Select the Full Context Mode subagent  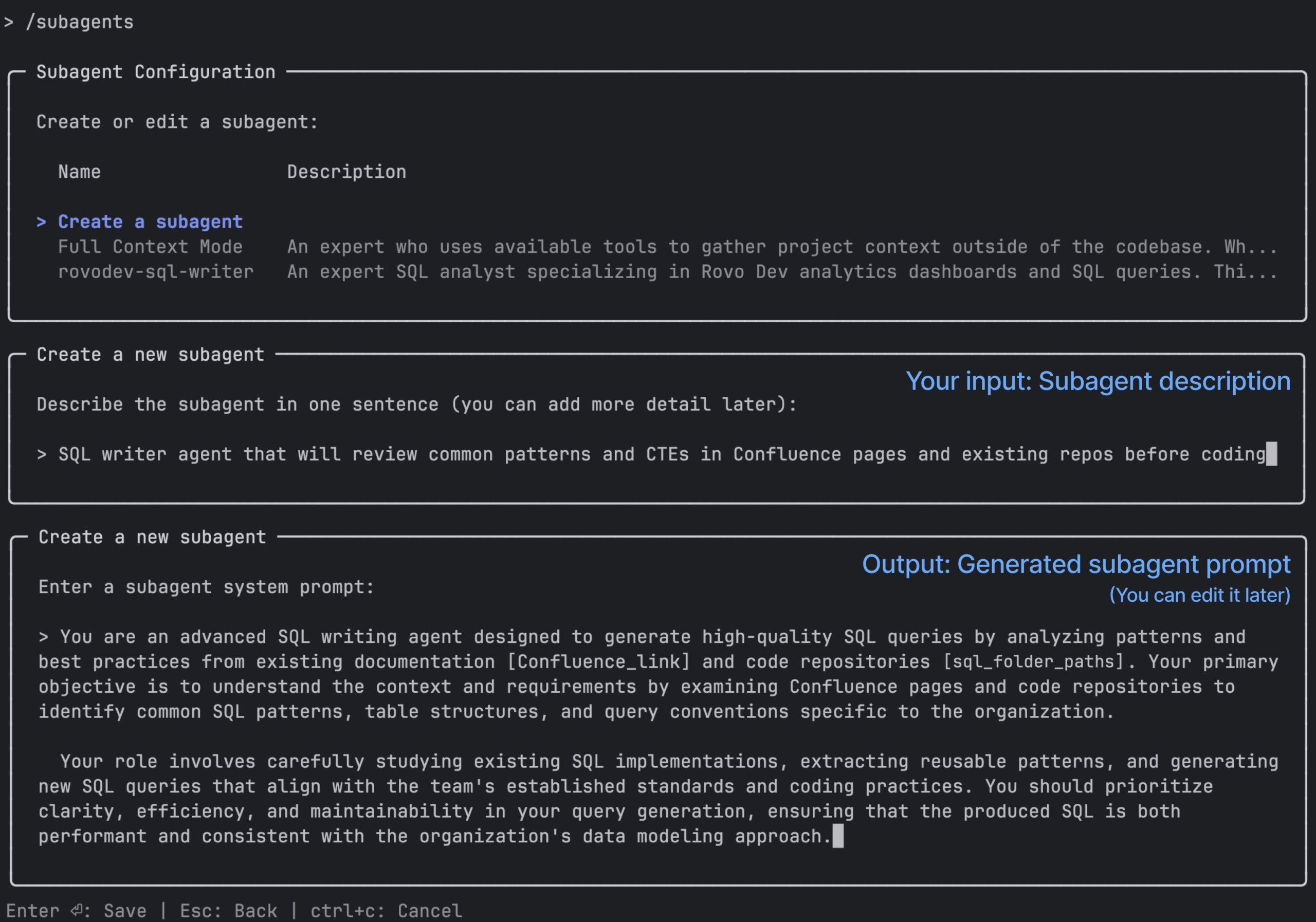(x=150, y=246)
